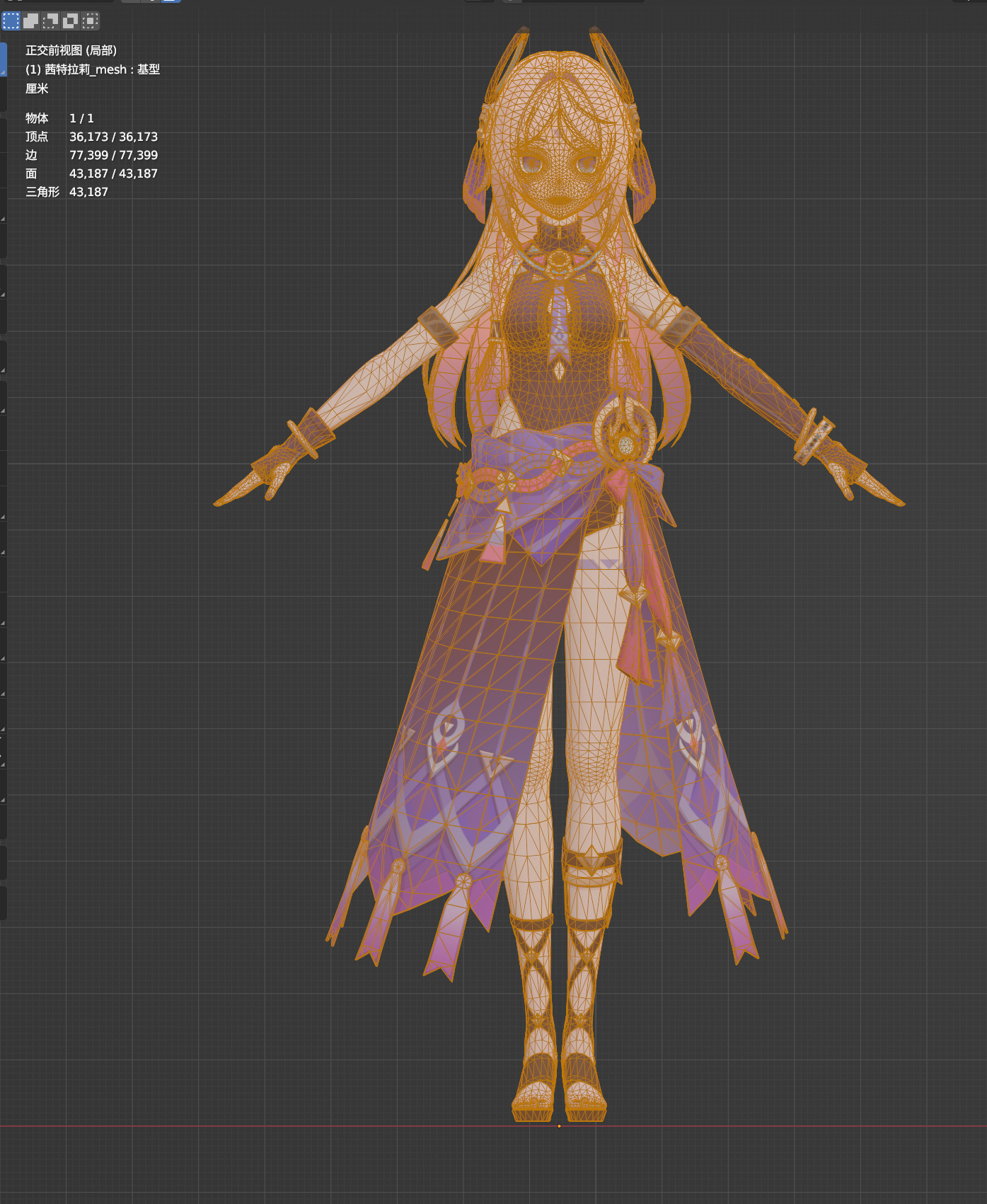Choose the Extend Selection mode icon
Viewport: 987px width, 1204px height.
(x=31, y=21)
